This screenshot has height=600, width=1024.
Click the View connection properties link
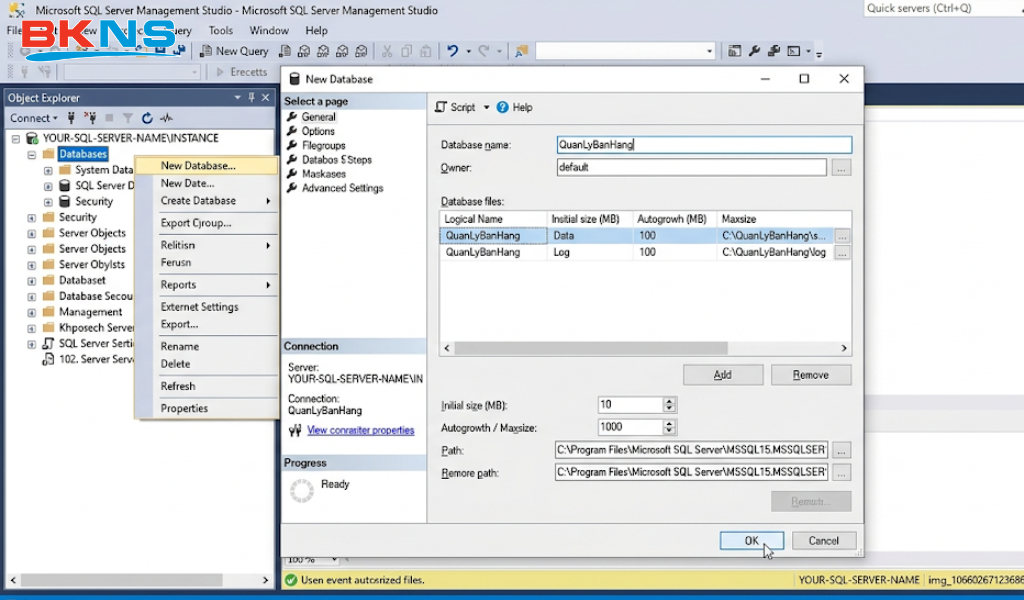[360, 430]
